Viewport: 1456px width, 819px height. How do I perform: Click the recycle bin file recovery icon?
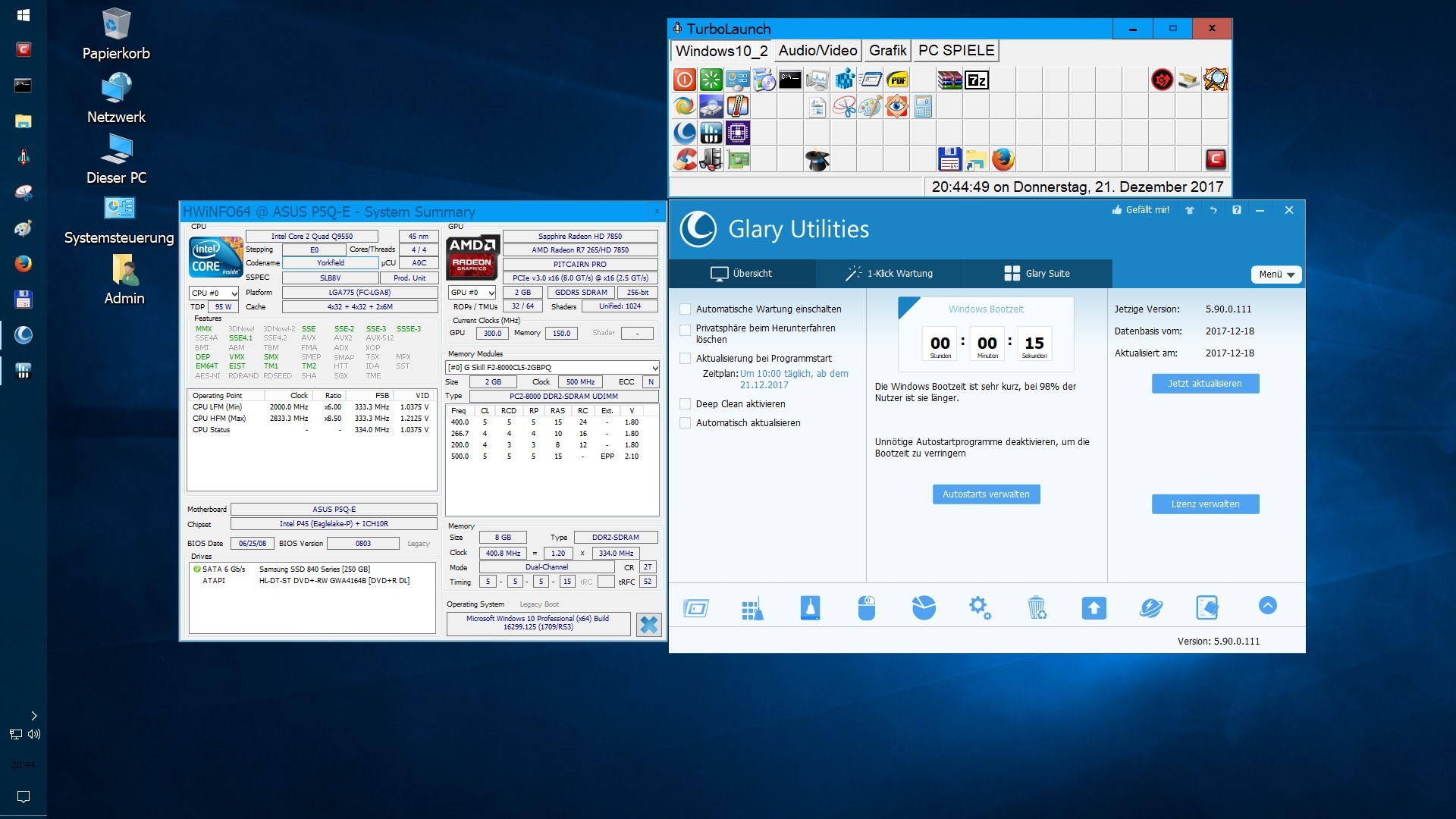(1036, 607)
